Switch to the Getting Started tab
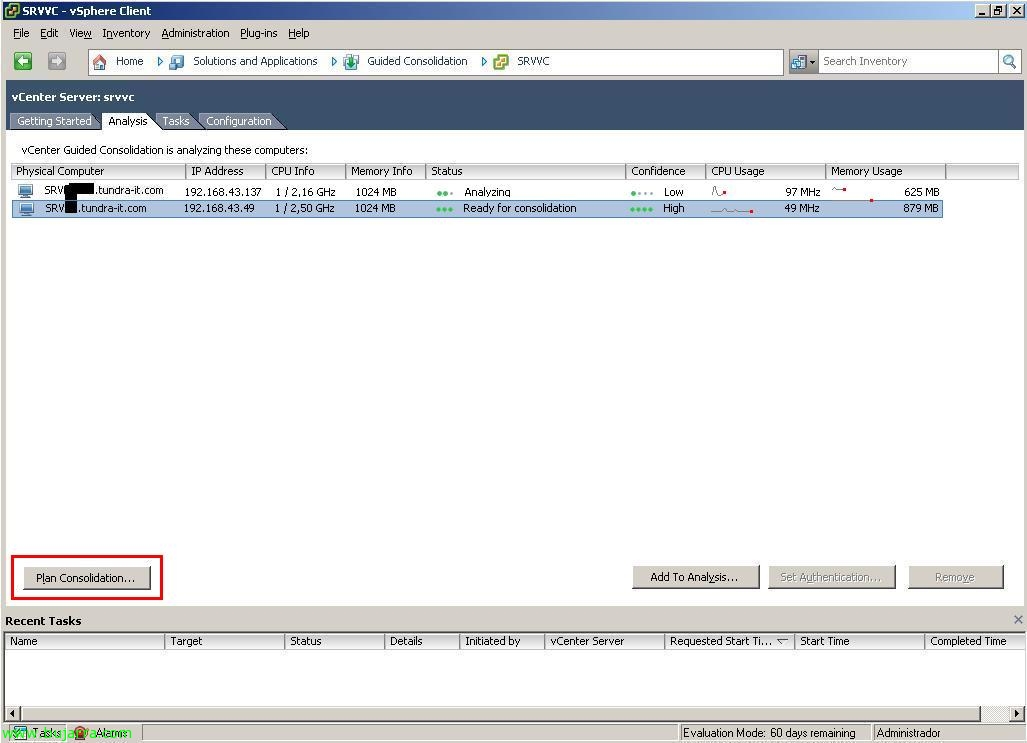This screenshot has height=743, width=1027. point(54,121)
